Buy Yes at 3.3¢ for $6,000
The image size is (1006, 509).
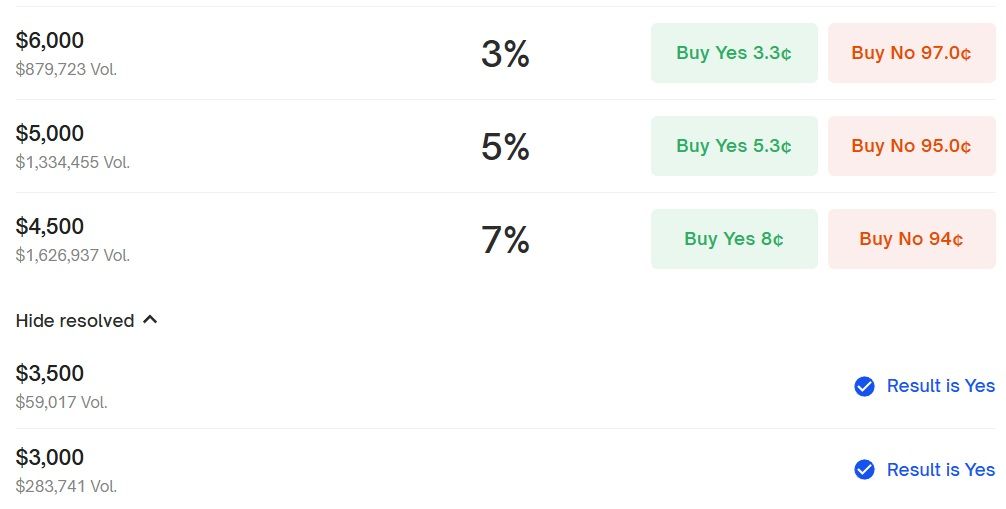pos(734,53)
